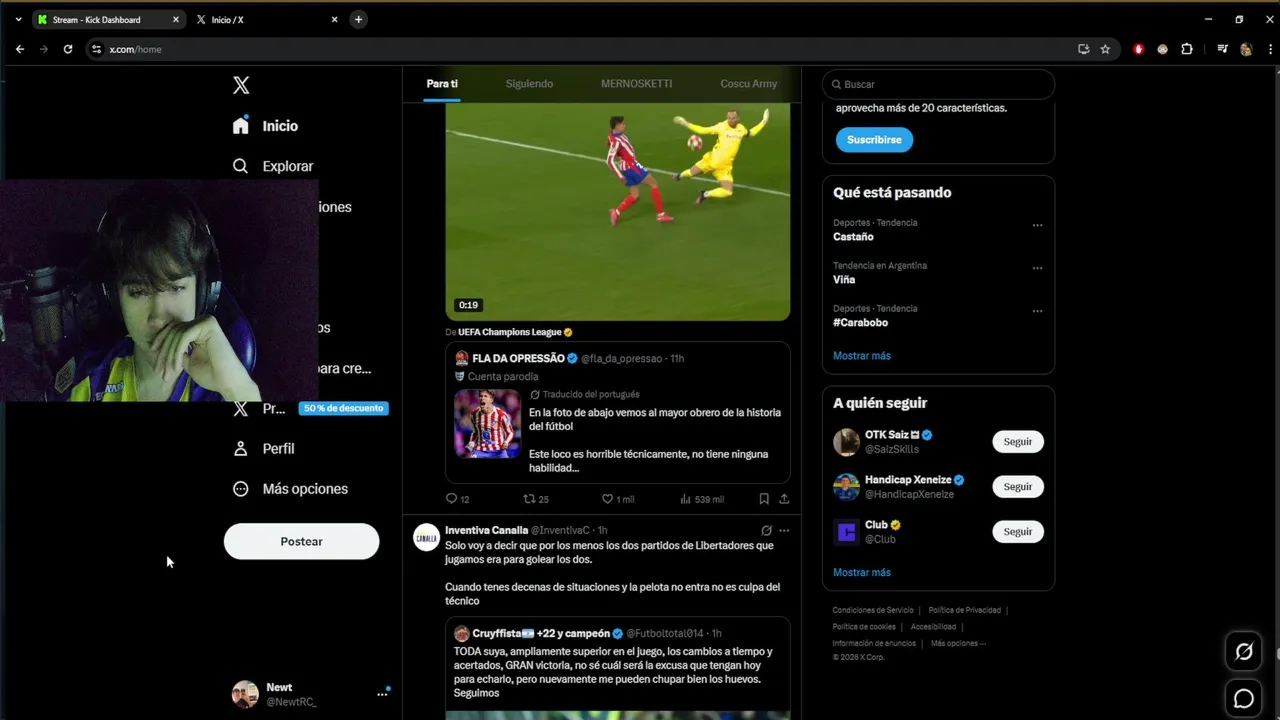
Task: Click the 50 % de descuento badge
Action: point(343,408)
